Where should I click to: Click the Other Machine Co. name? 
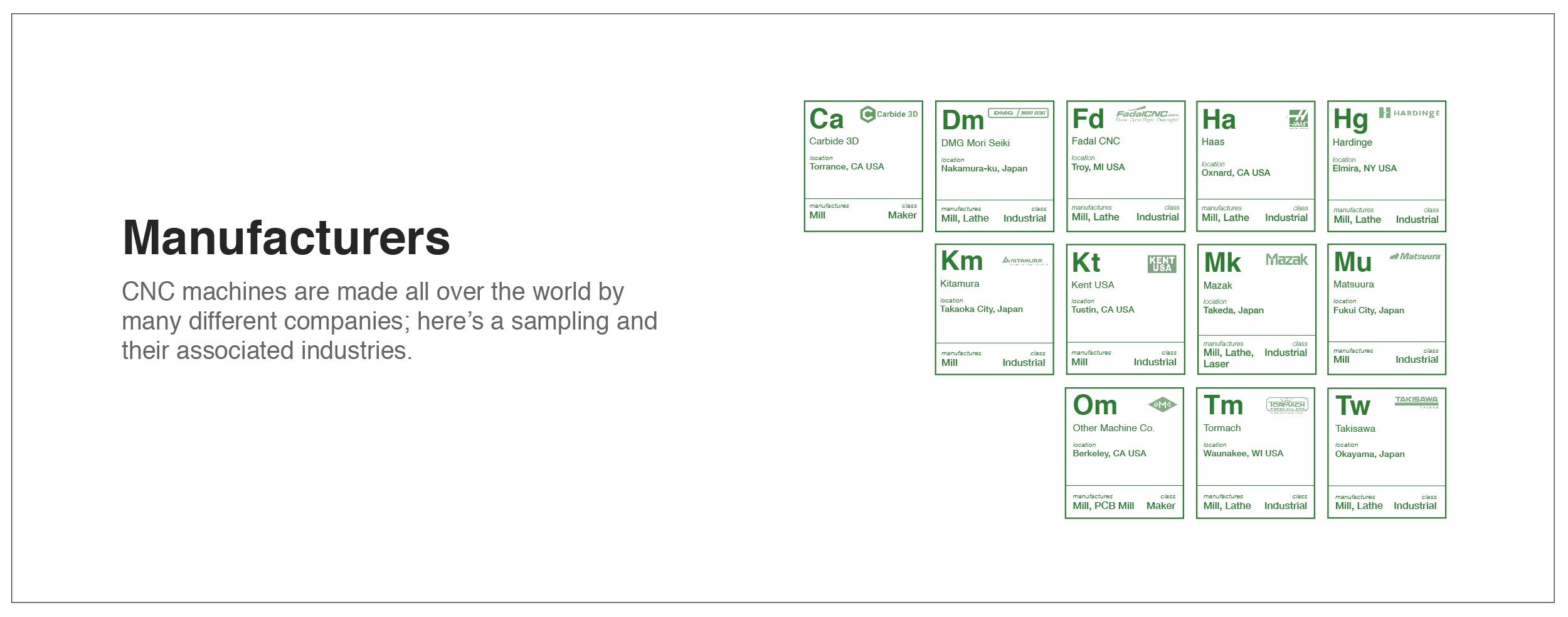1113,428
